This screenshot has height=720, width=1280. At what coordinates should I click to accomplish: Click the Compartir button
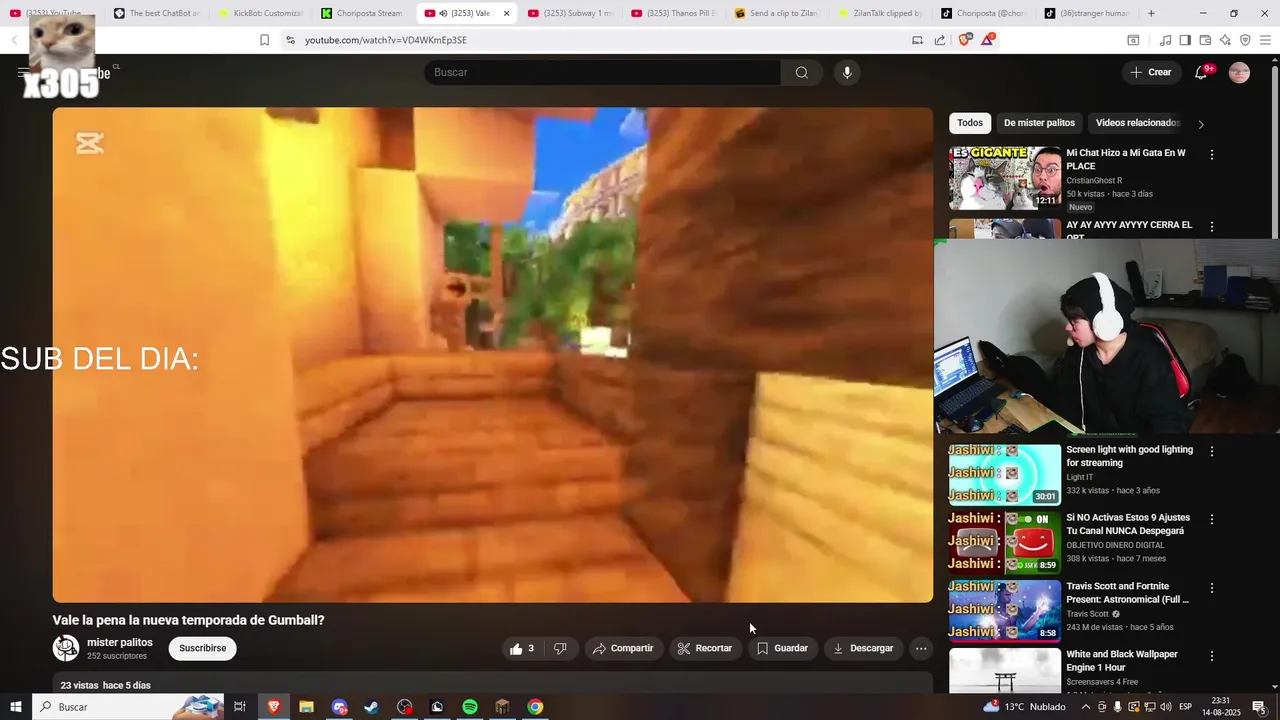coord(622,648)
